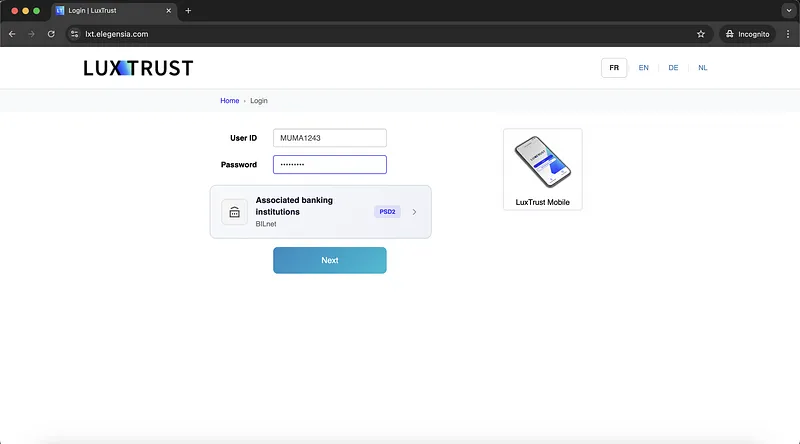Maximize window with green button
Screen dimensions: 800x444
(x=36, y=11)
